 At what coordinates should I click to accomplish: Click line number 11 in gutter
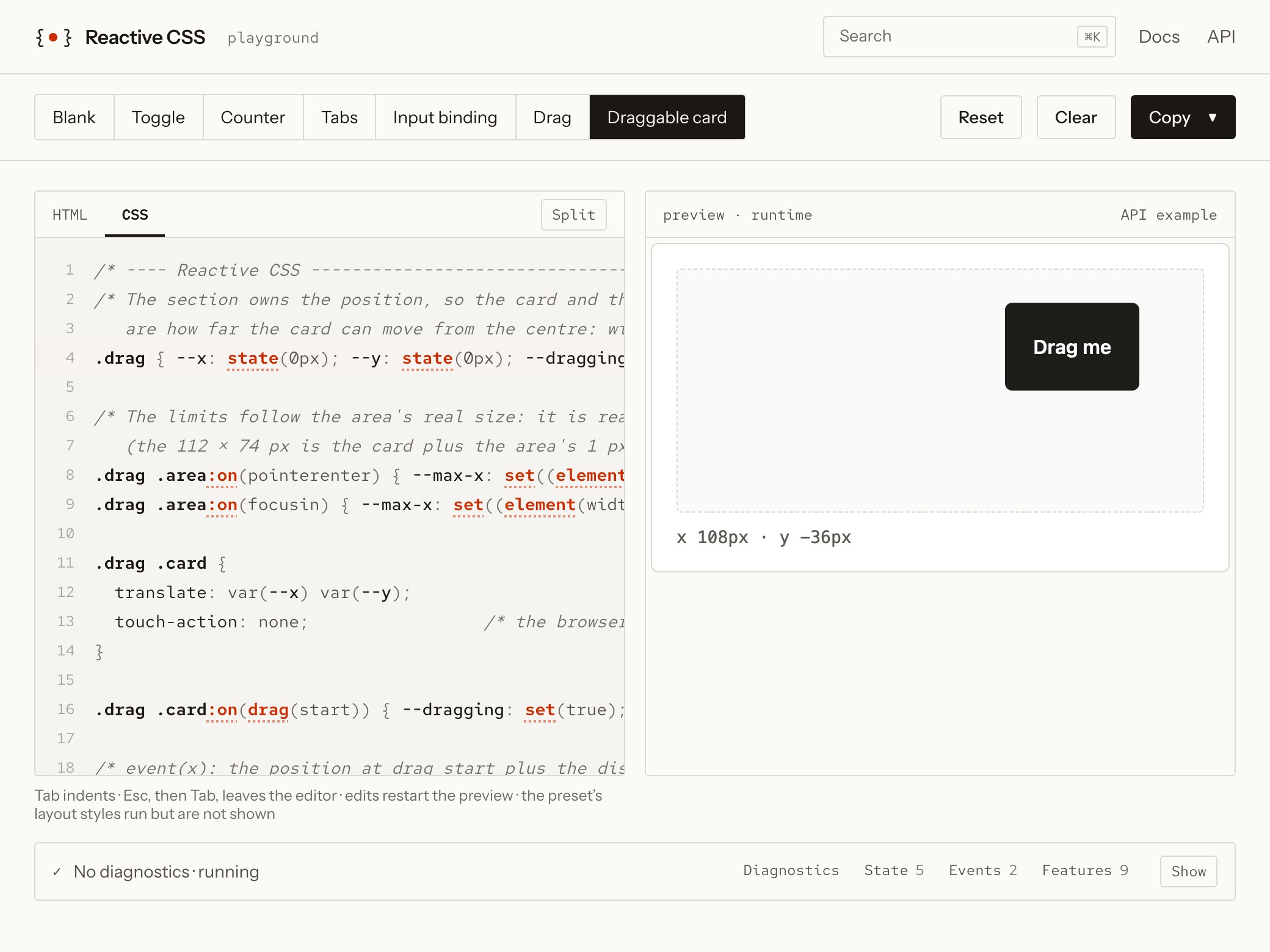[65, 563]
